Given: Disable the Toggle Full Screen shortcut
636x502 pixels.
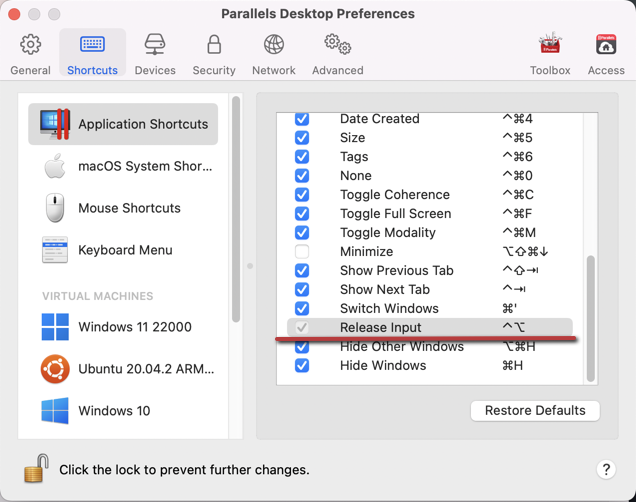Looking at the screenshot, I should pos(302,214).
